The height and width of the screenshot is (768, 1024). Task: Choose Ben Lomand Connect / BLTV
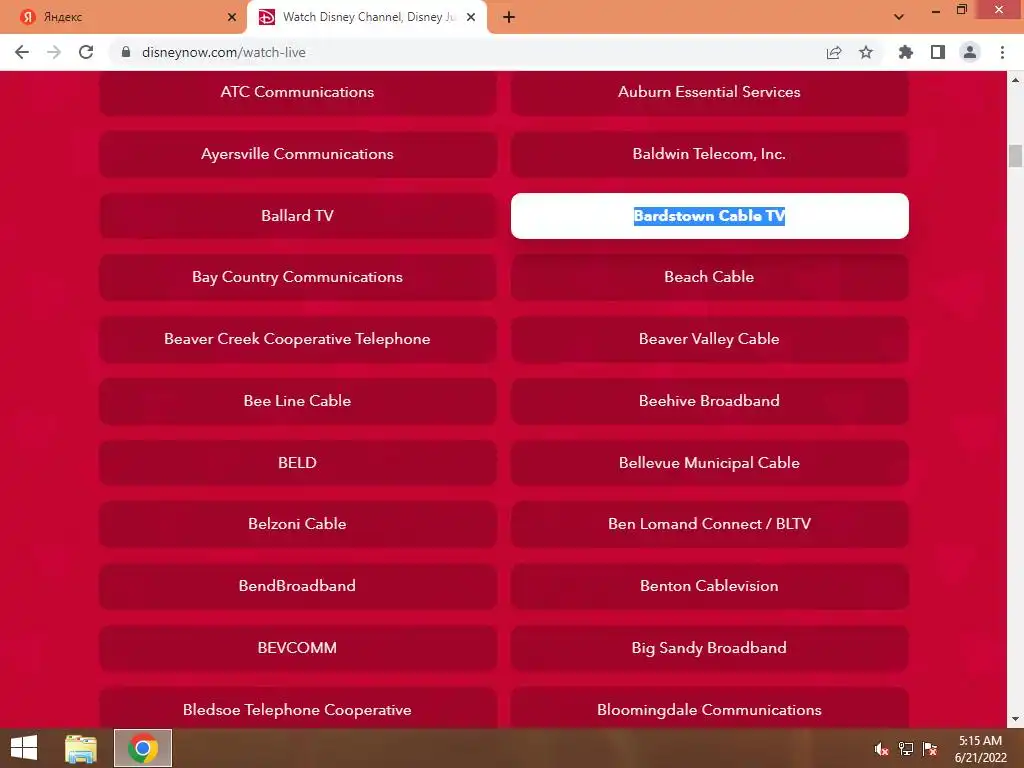tap(709, 524)
